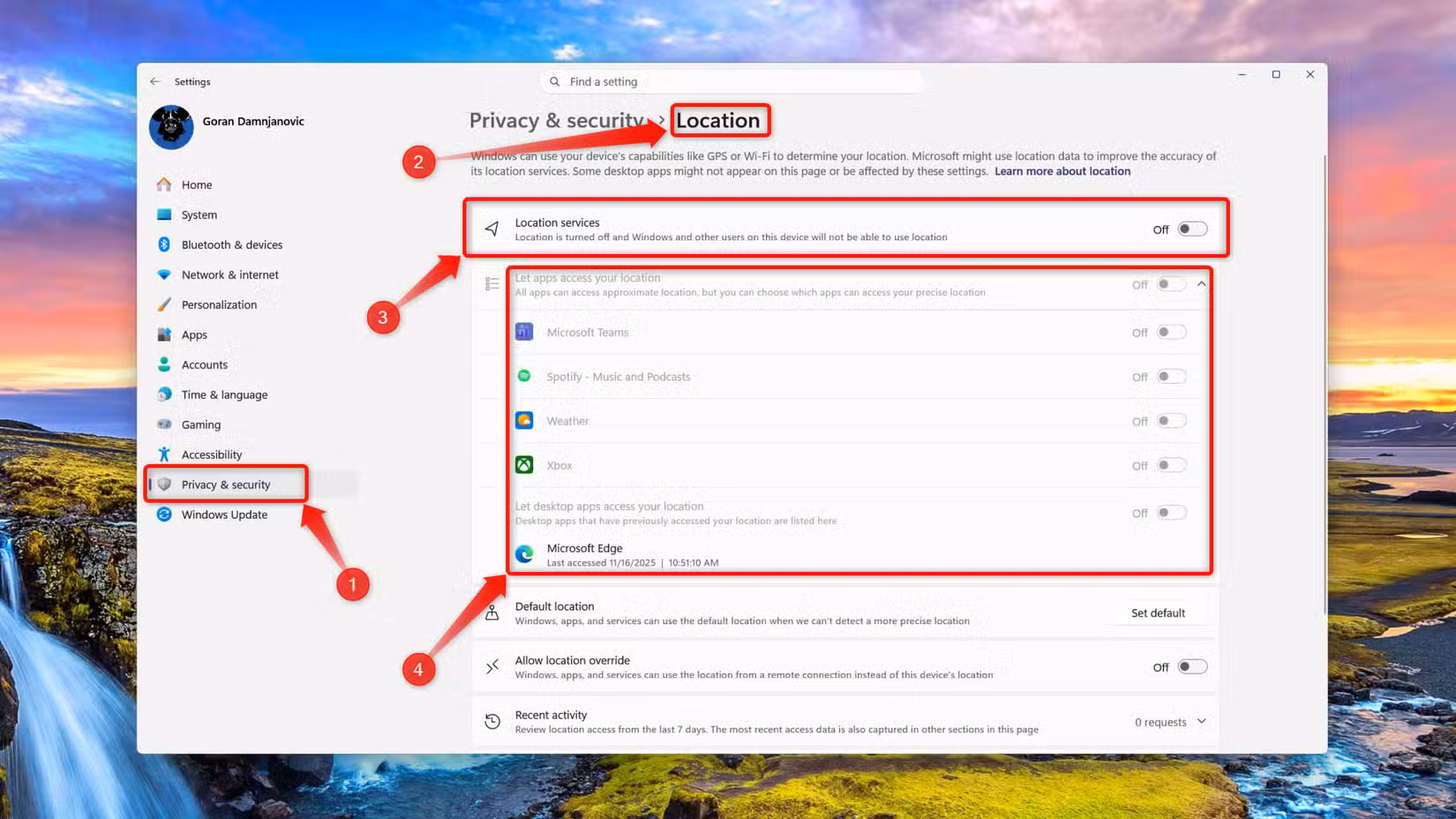Click the search magnifier icon
Viewport: 1456px width, 819px height.
[x=554, y=81]
